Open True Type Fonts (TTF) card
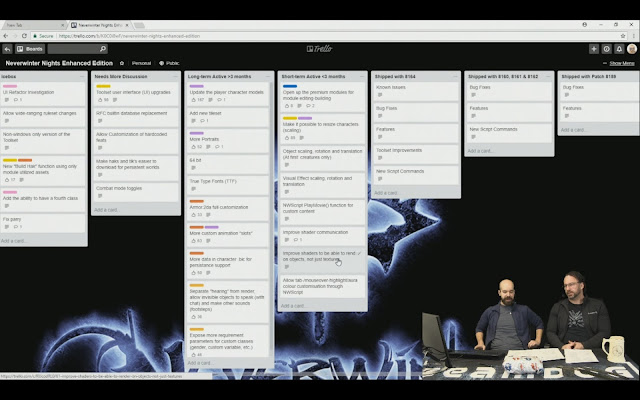Viewport: 640px width, 400px height. tap(229, 184)
